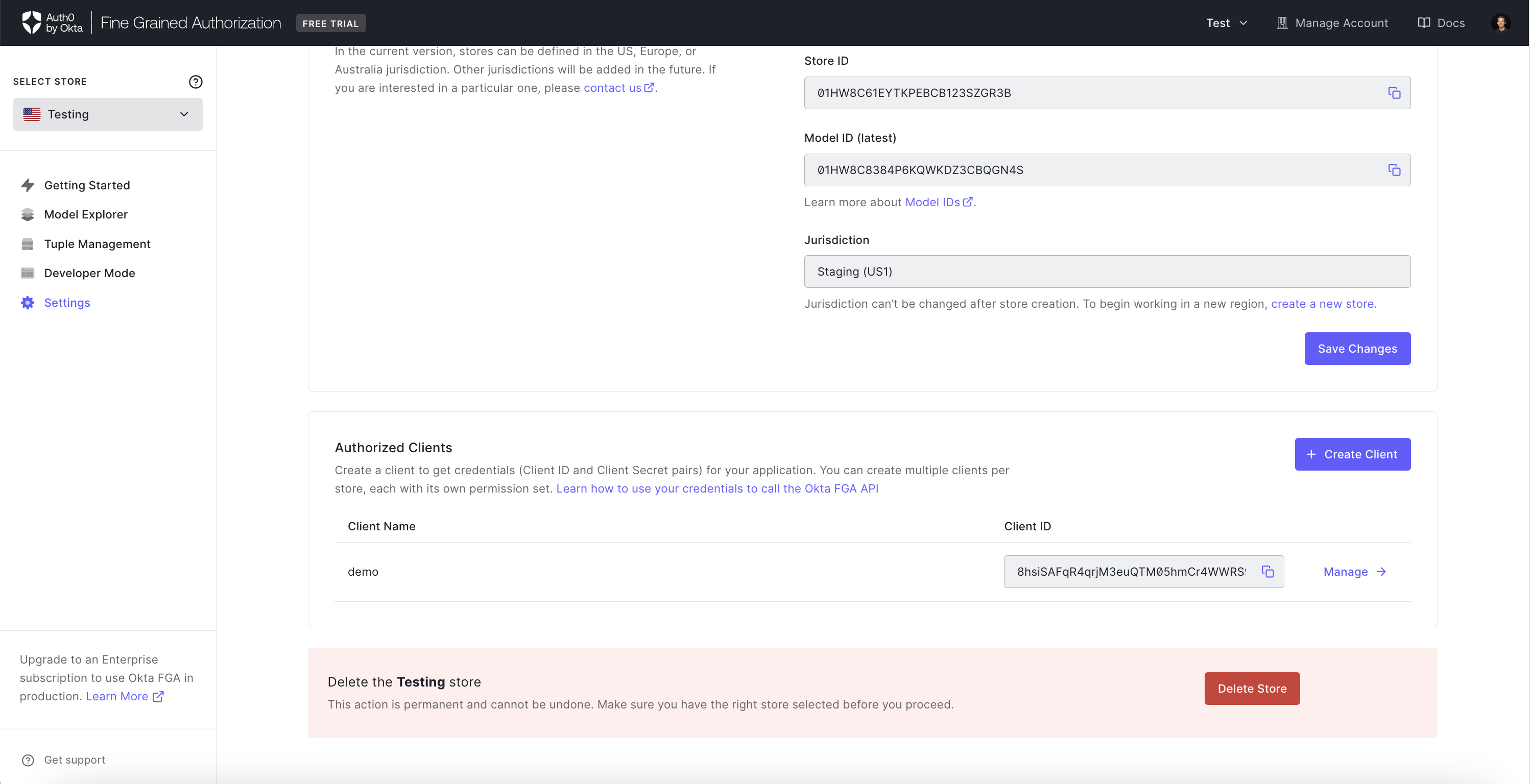Image resolution: width=1531 pixels, height=784 pixels.
Task: Click the Store ID field
Action: [1107, 93]
